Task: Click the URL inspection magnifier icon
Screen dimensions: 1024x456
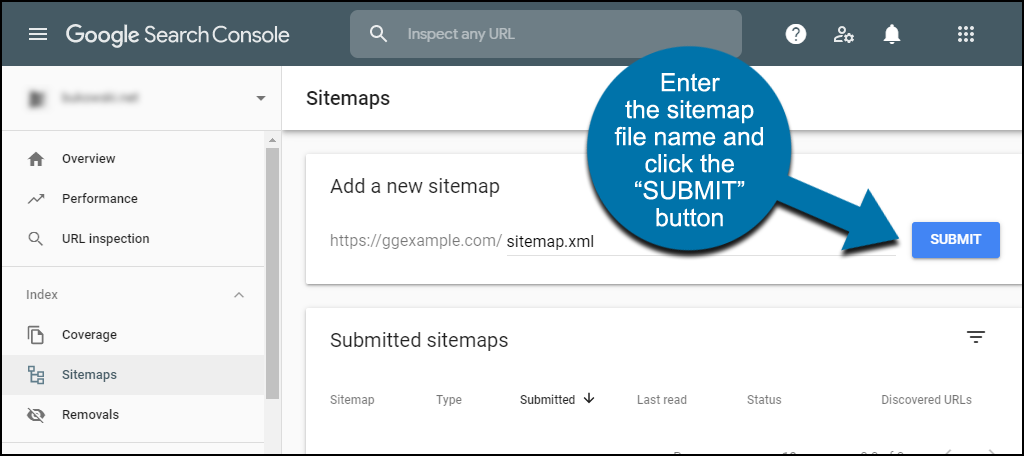Action: click(36, 239)
